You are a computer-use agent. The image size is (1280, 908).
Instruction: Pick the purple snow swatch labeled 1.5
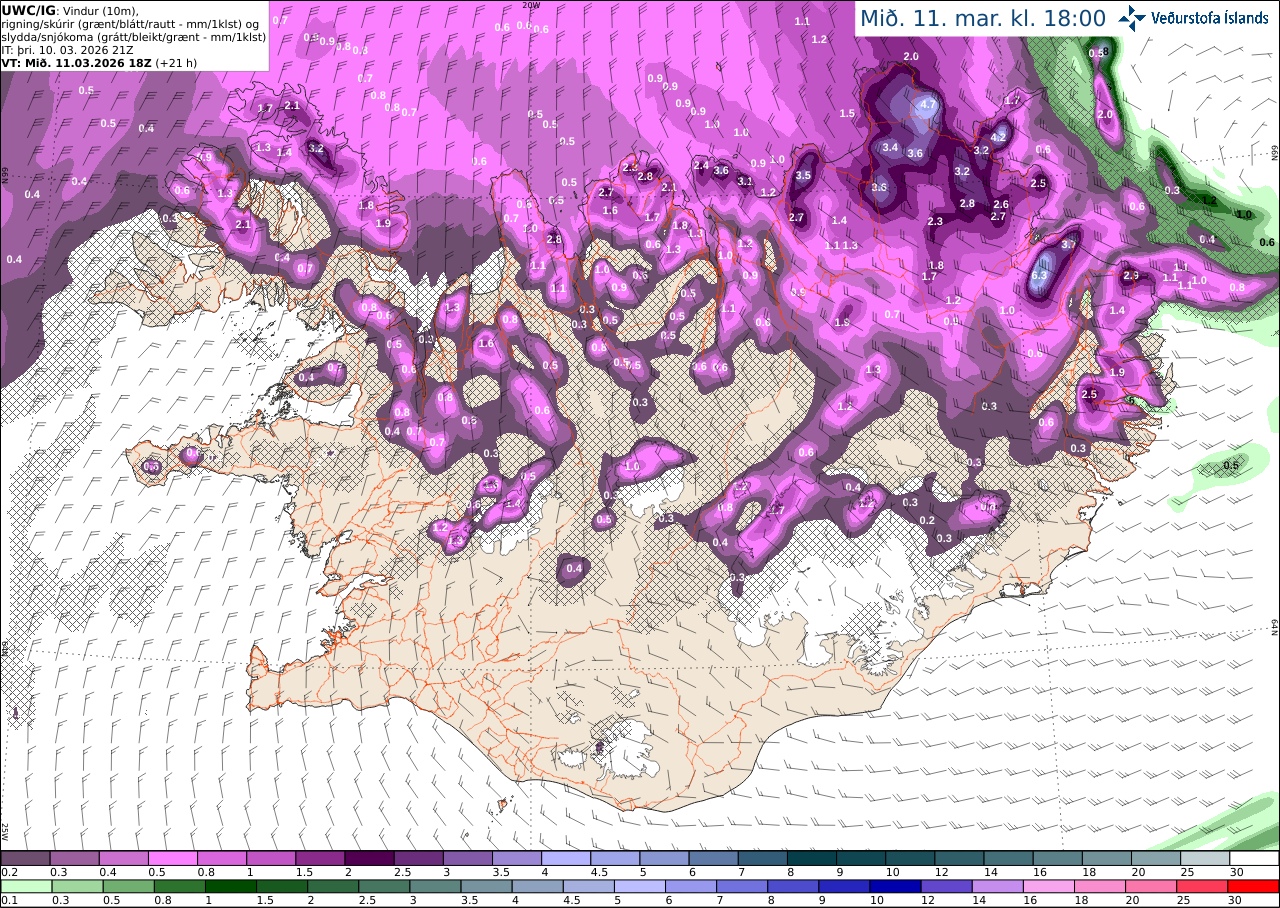320,858
